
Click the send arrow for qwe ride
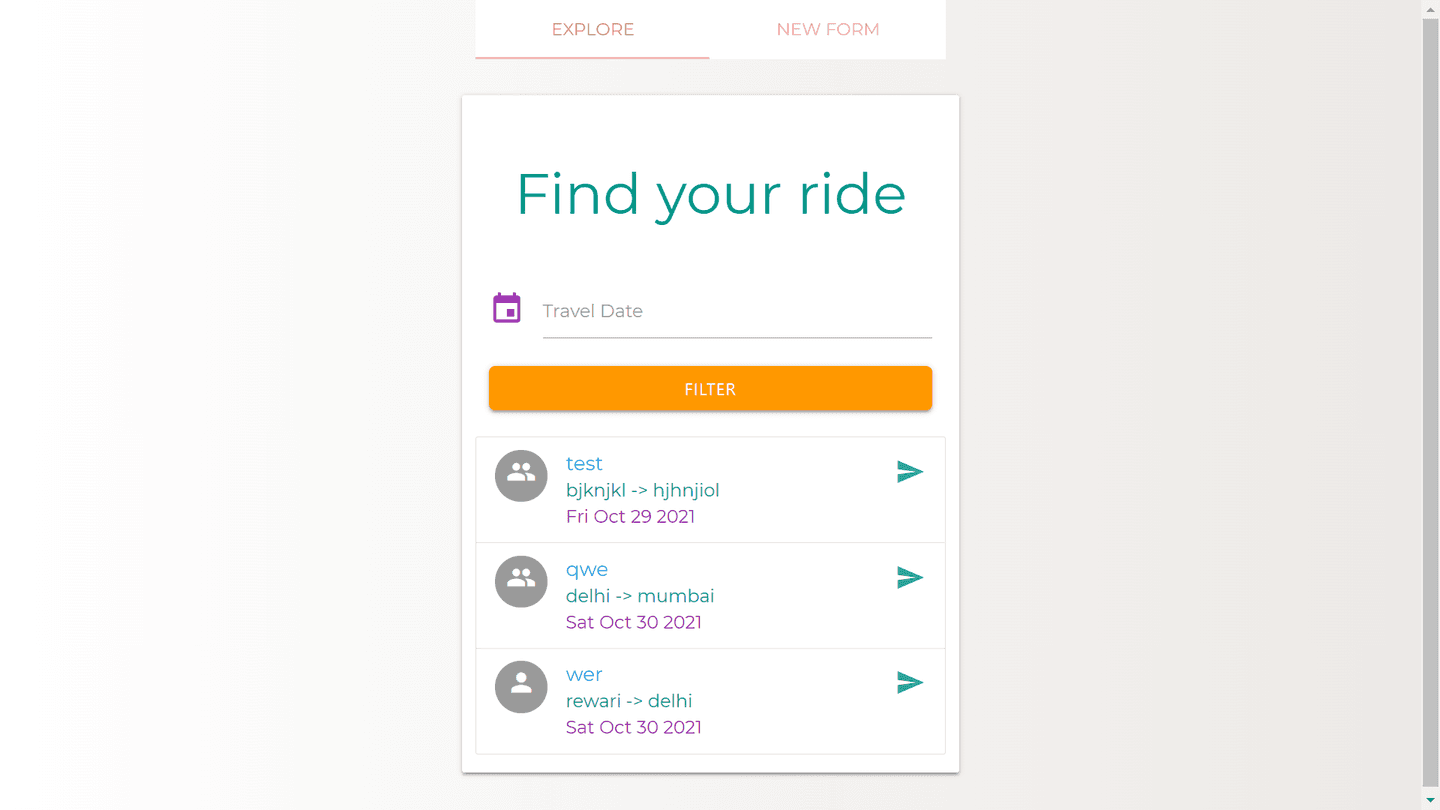click(x=910, y=578)
